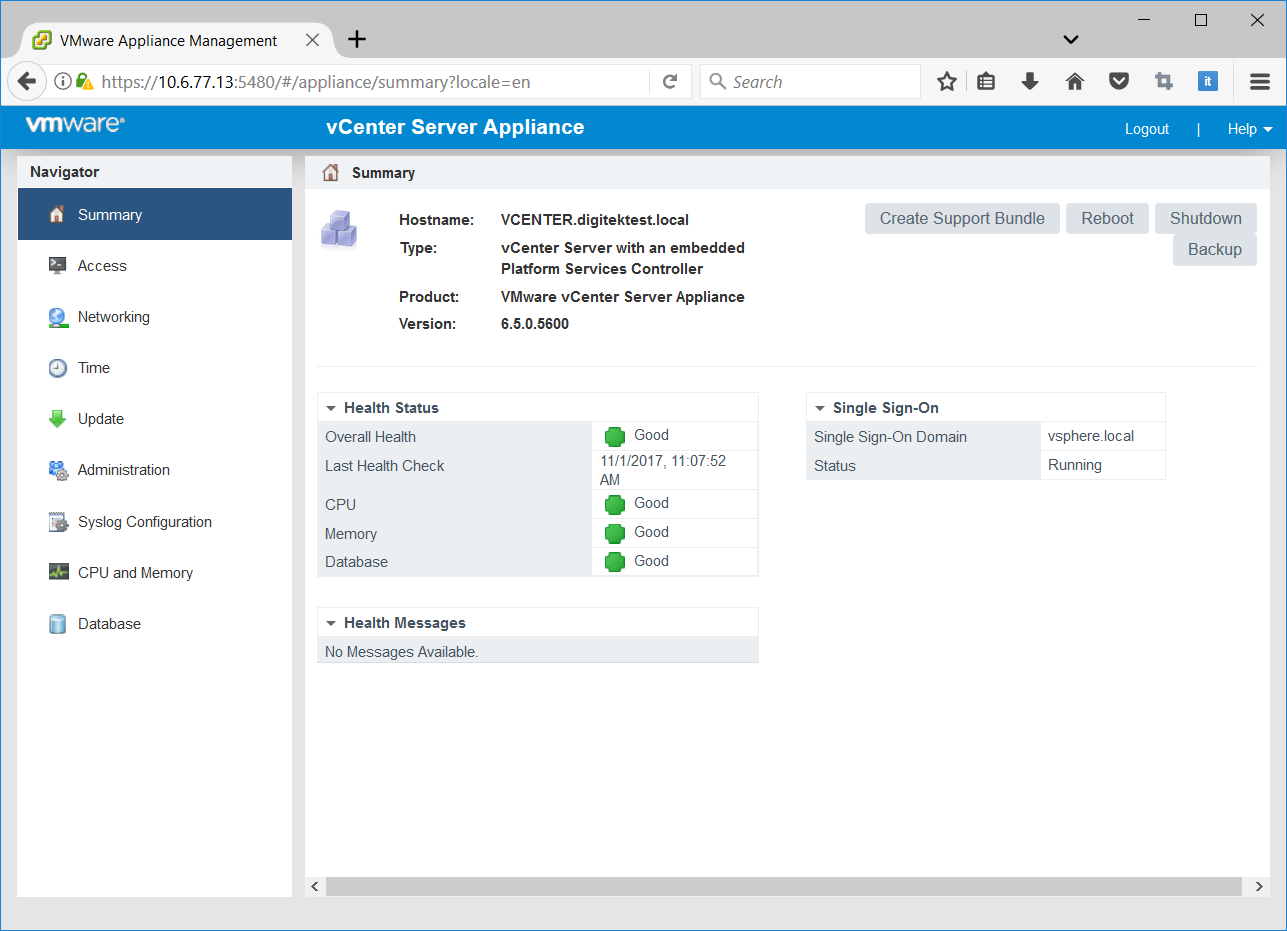Click the horizontal scrollbar left arrow
1287x931 pixels.
click(x=314, y=886)
